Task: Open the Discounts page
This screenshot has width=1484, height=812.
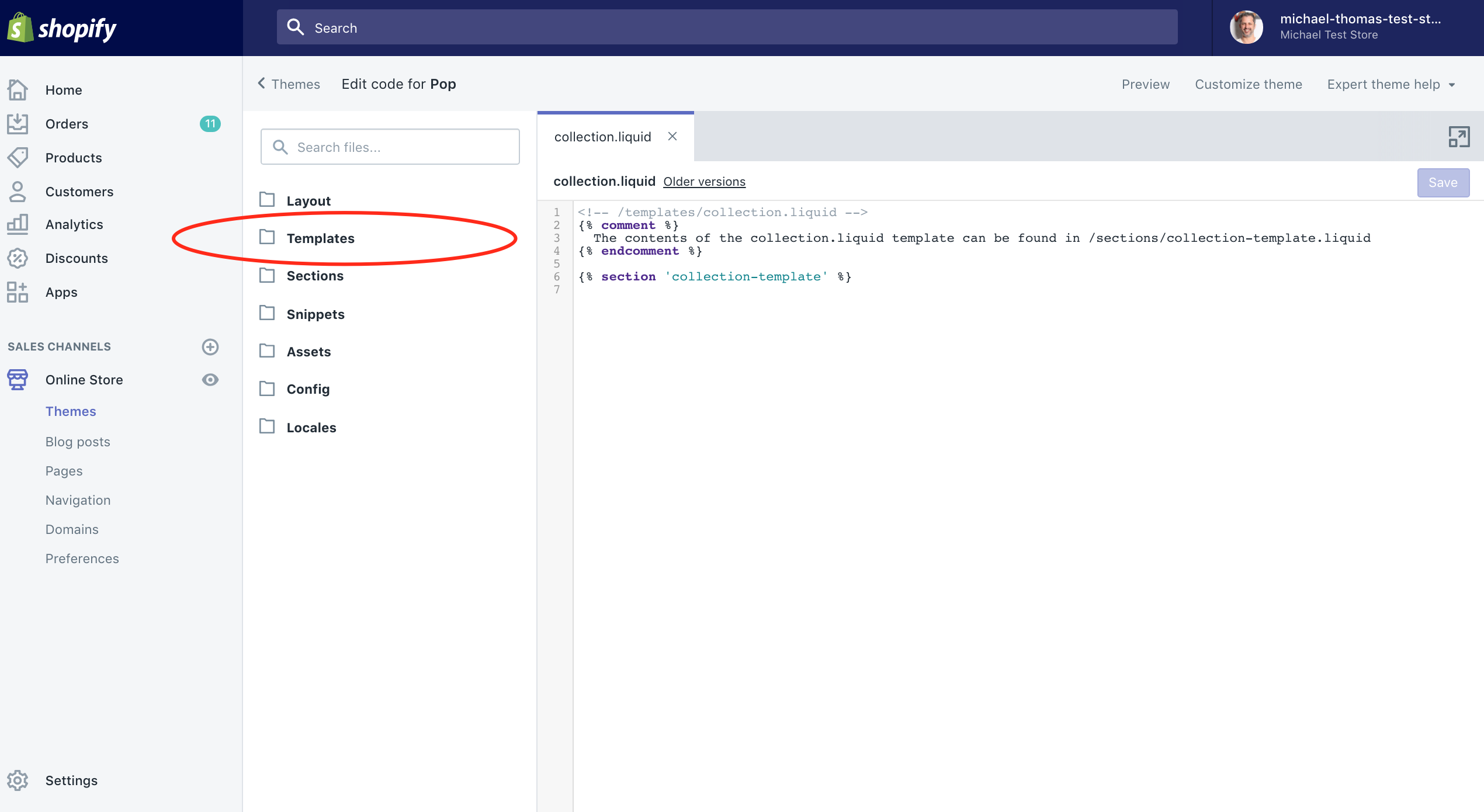Action: [x=77, y=258]
